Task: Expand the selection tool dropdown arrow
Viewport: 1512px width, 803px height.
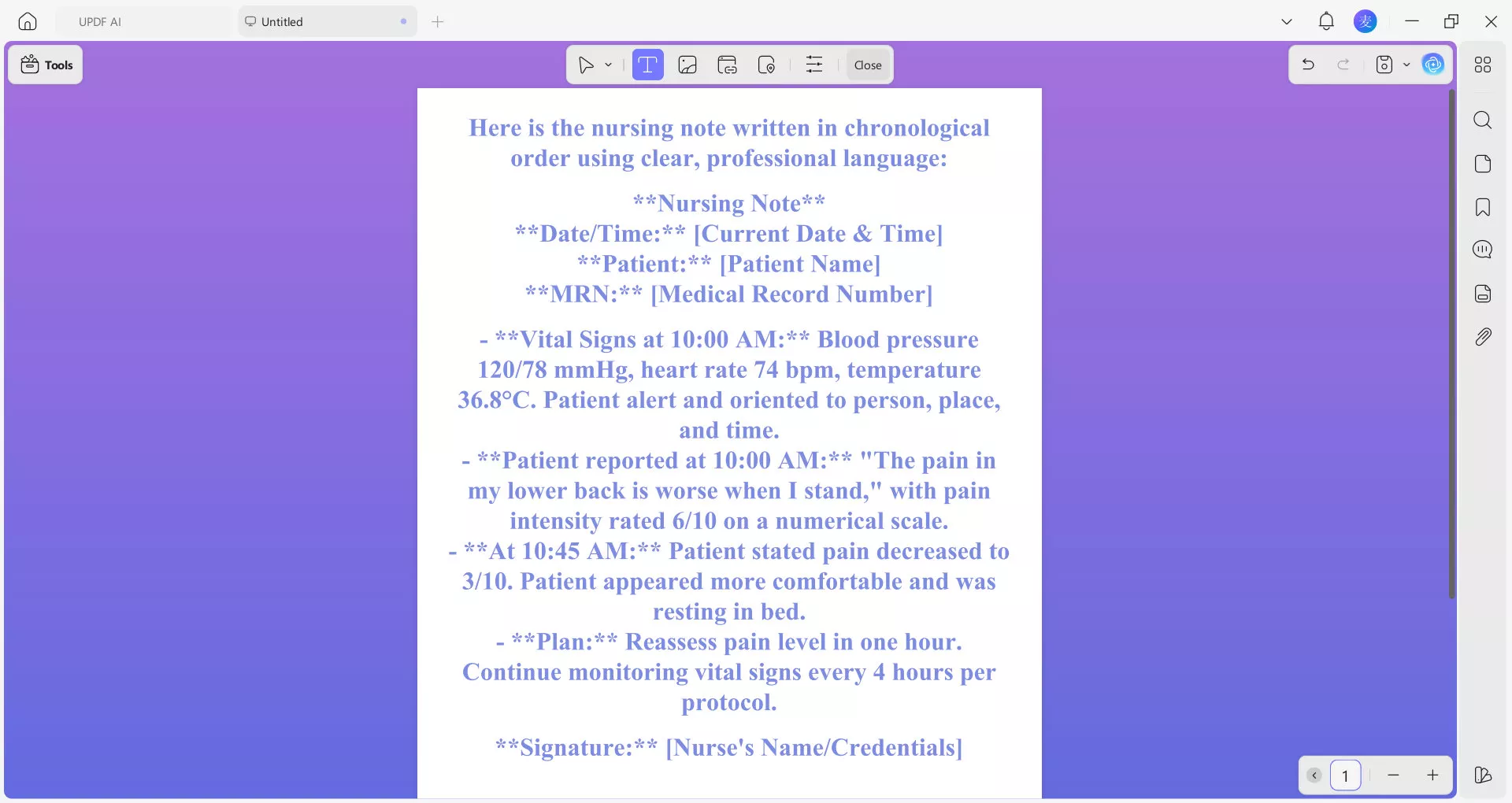Action: (607, 65)
